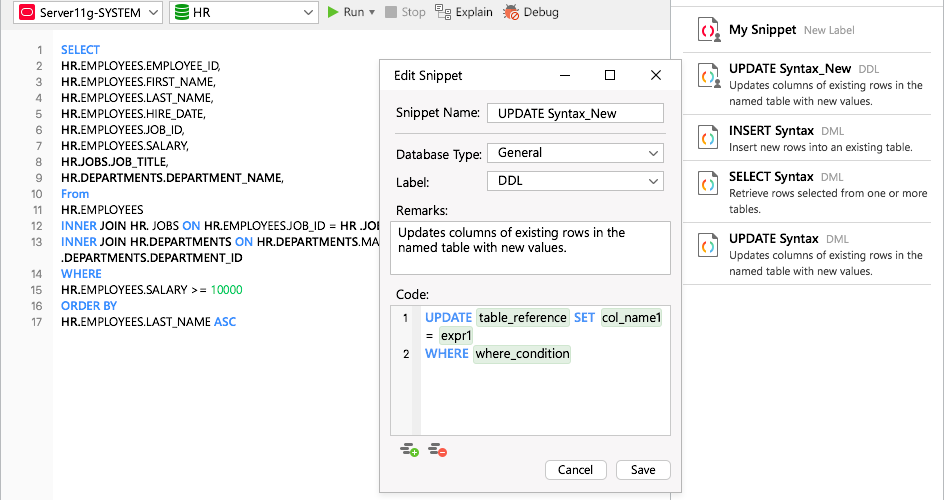Select the My Snippet entry icon

tap(709, 30)
